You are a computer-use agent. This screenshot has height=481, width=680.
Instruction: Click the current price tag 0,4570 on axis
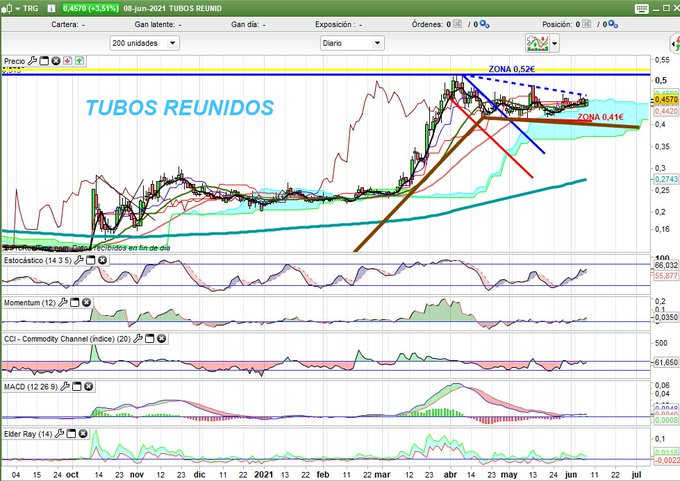[666, 100]
